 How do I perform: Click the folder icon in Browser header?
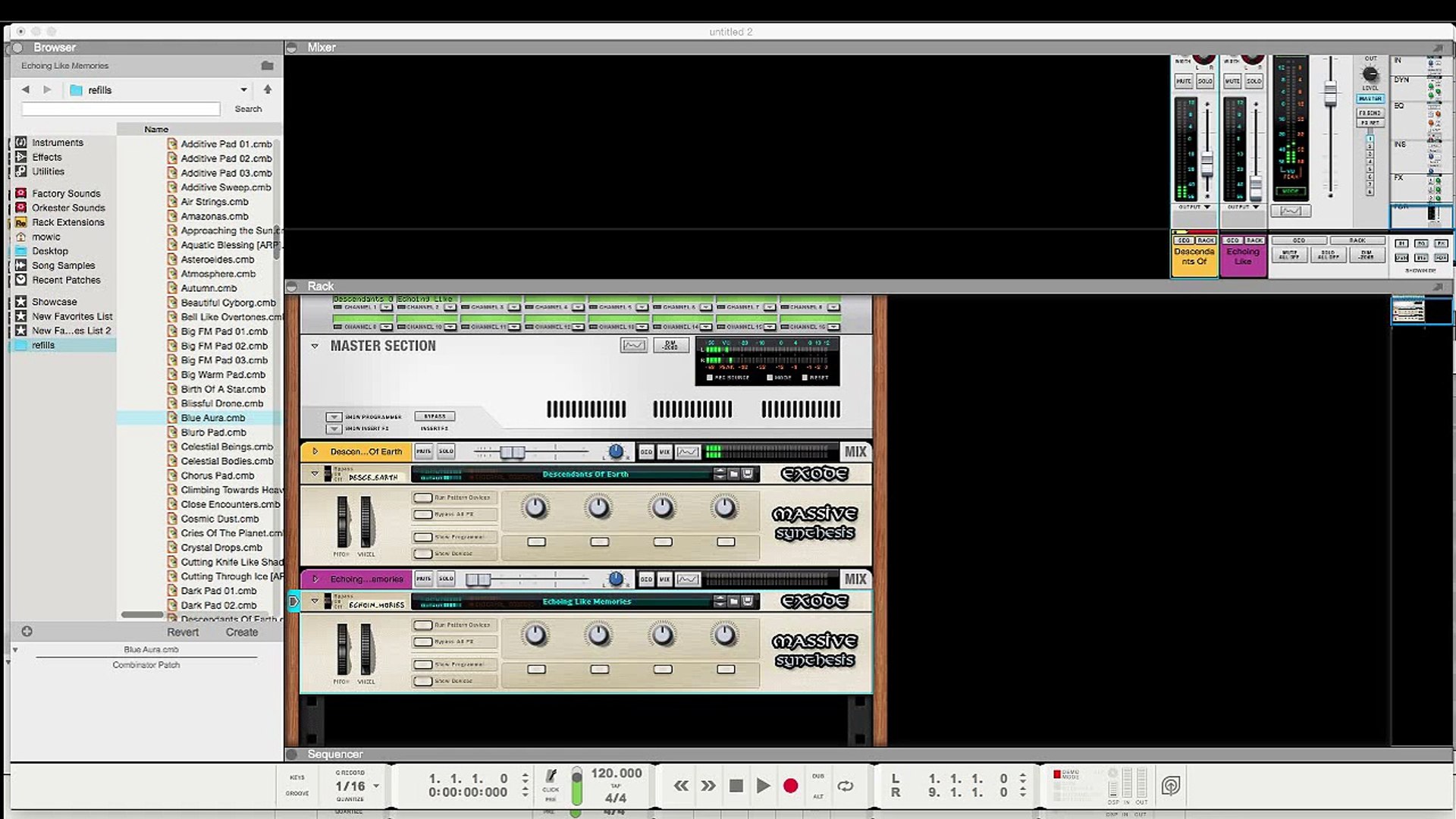click(267, 65)
